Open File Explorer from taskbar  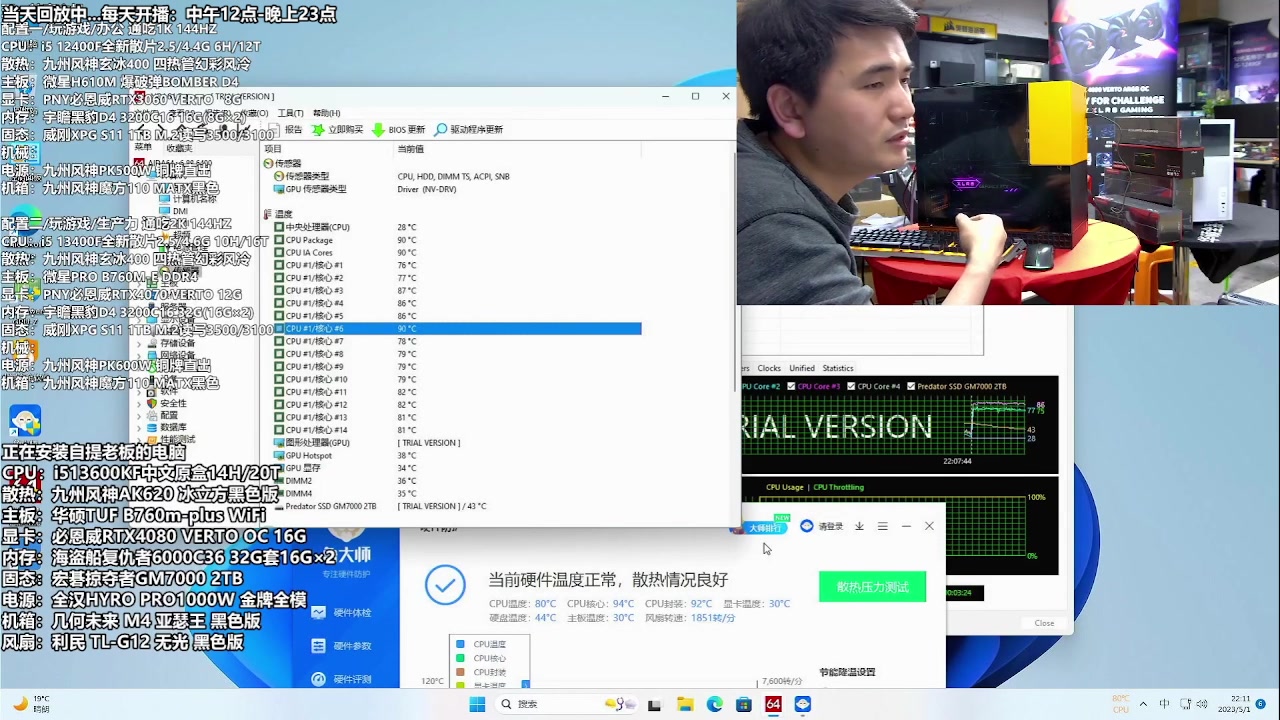(685, 704)
